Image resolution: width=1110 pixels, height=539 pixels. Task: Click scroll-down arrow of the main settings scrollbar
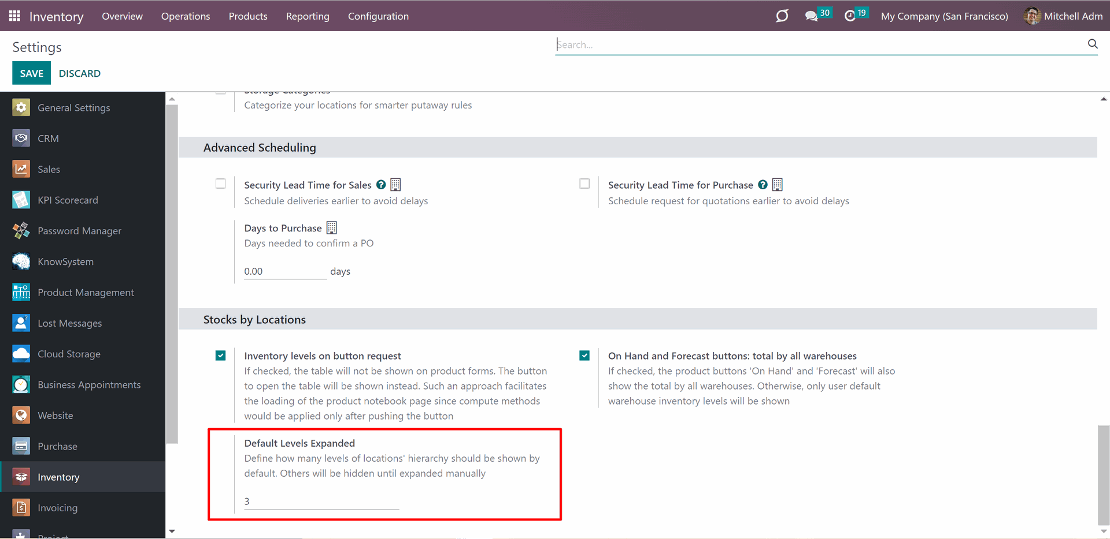[x=1103, y=532]
